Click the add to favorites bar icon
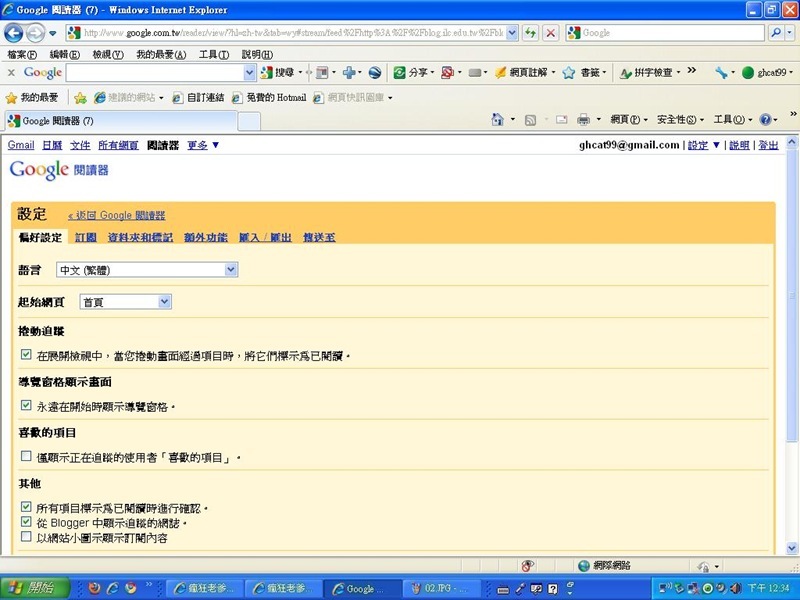 [x=80, y=97]
